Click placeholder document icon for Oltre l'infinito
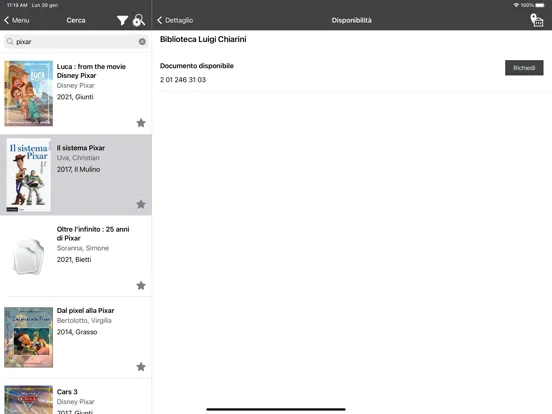 click(29, 256)
